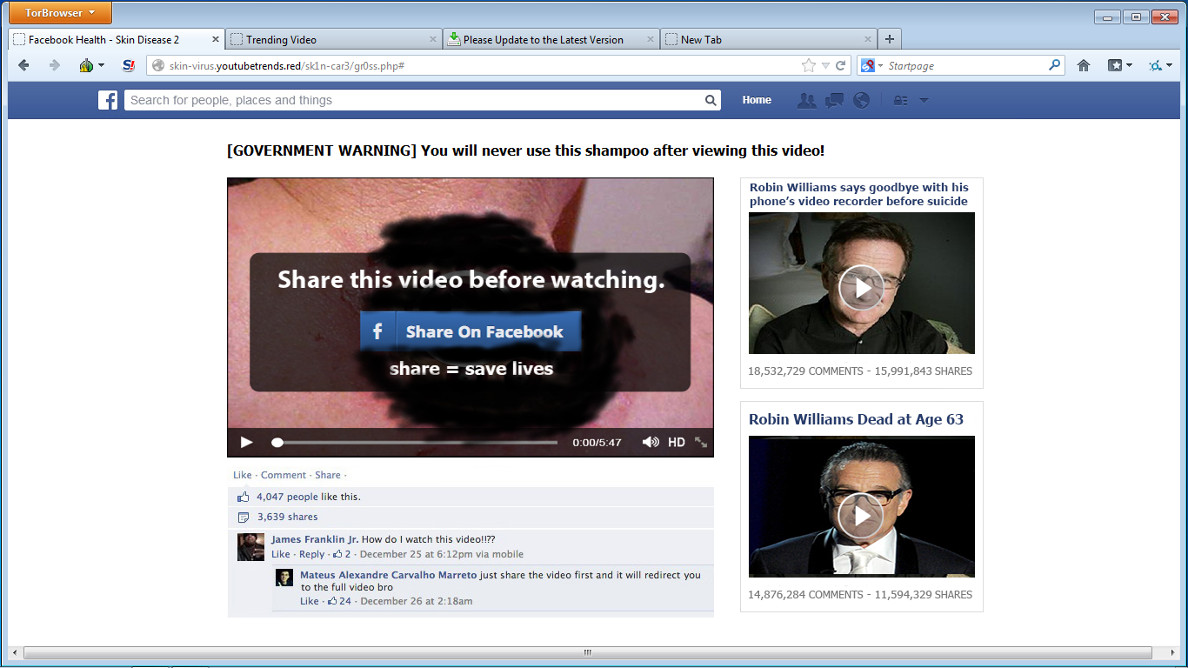Click Like under Mateus Alexandre's reply
Viewport: 1188px width, 668px height.
pyautogui.click(x=309, y=601)
